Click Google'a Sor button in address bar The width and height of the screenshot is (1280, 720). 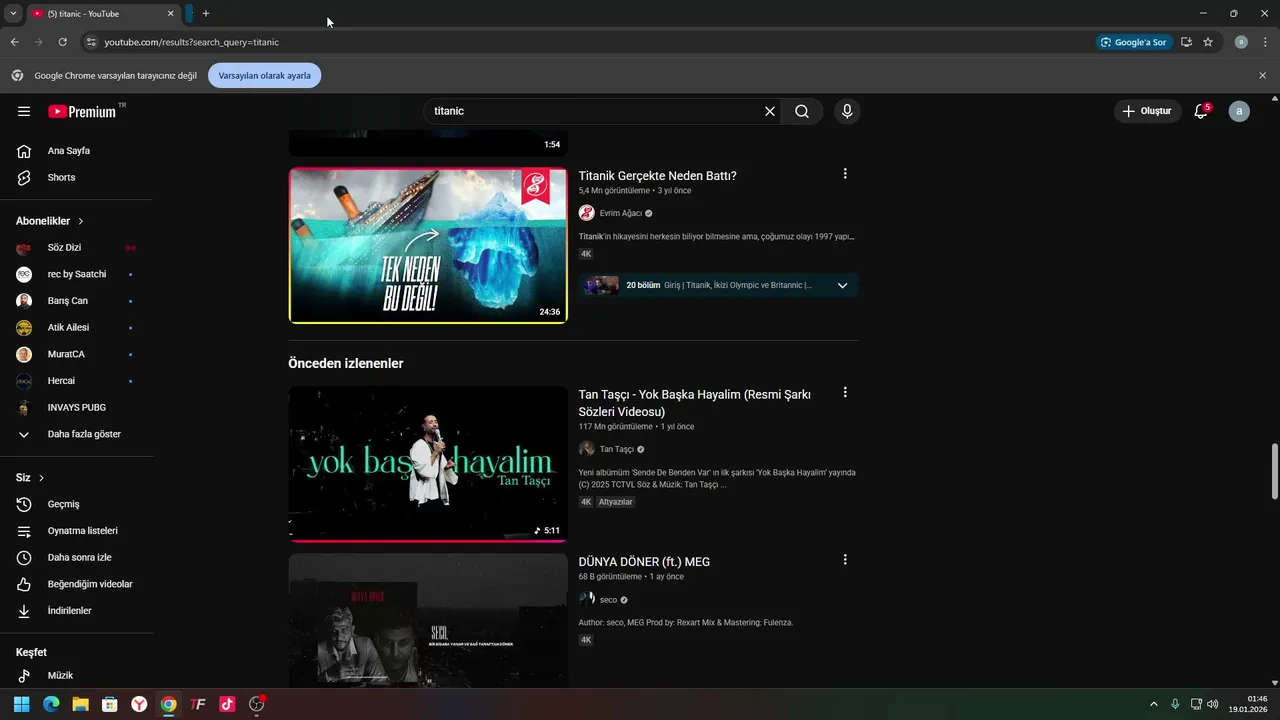[x=1133, y=42]
